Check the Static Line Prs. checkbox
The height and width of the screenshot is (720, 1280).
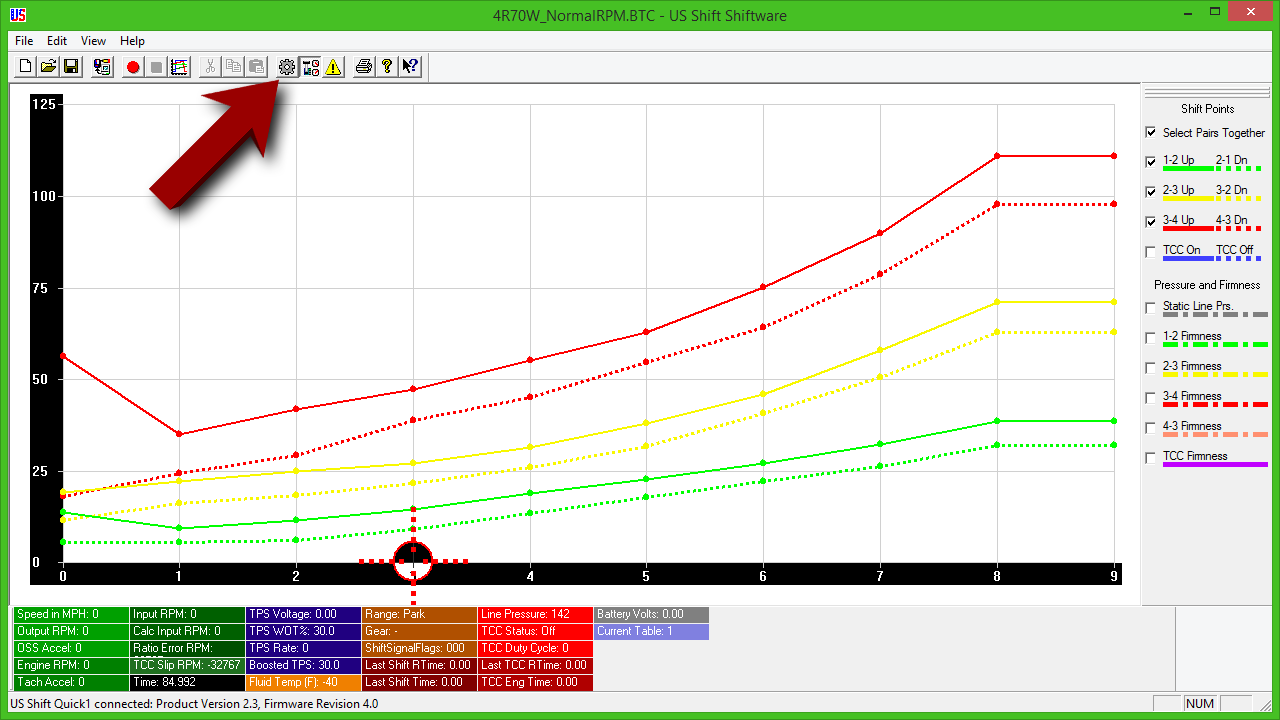(x=1151, y=307)
